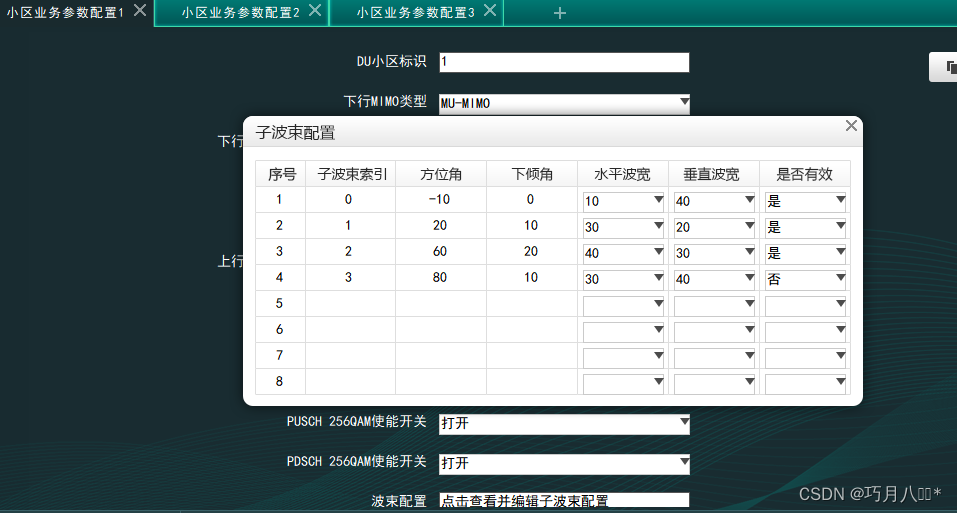The height and width of the screenshot is (513, 957).
Task: Open empty 水平波宽 dropdown in row 8
Action: click(623, 383)
